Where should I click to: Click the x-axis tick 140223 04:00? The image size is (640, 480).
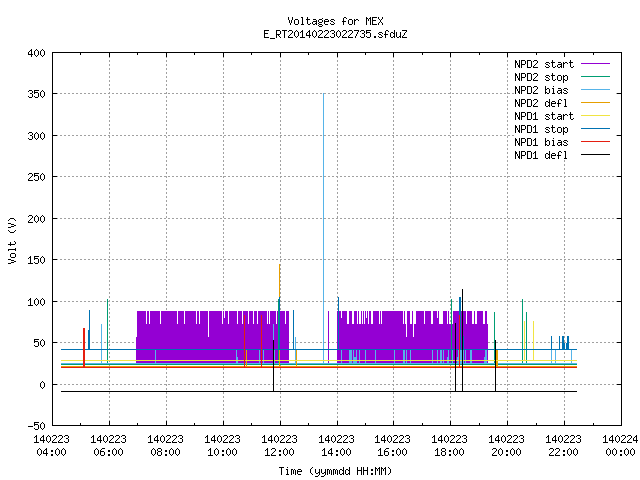click(51, 446)
